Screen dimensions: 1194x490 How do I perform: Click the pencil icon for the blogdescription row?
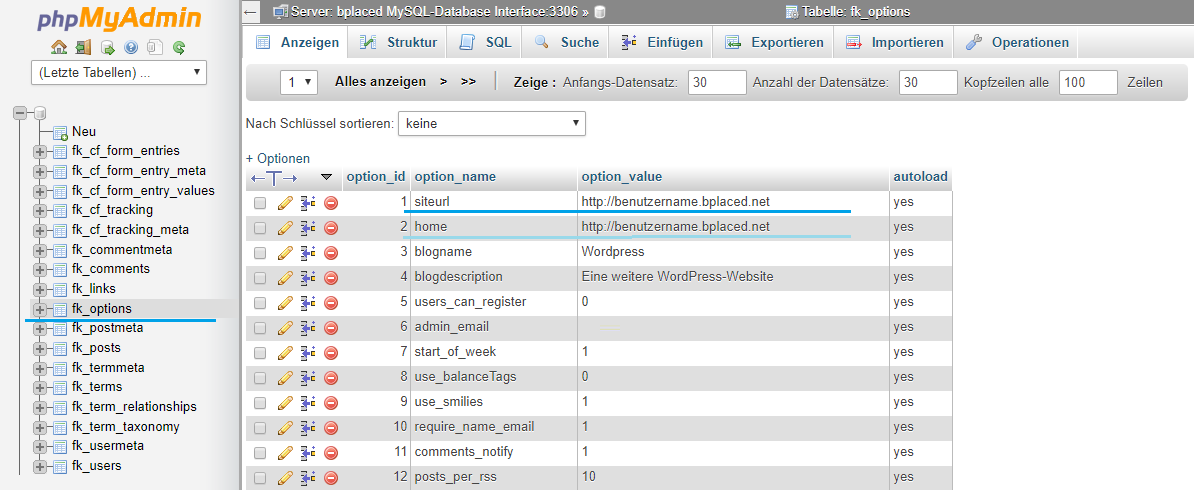point(285,277)
